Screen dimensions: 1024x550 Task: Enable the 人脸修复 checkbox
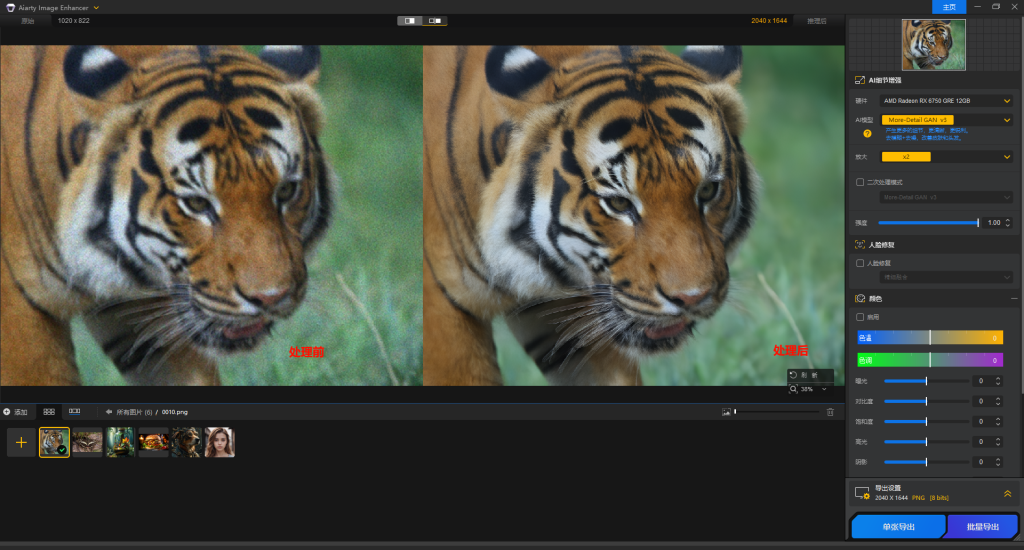point(860,263)
